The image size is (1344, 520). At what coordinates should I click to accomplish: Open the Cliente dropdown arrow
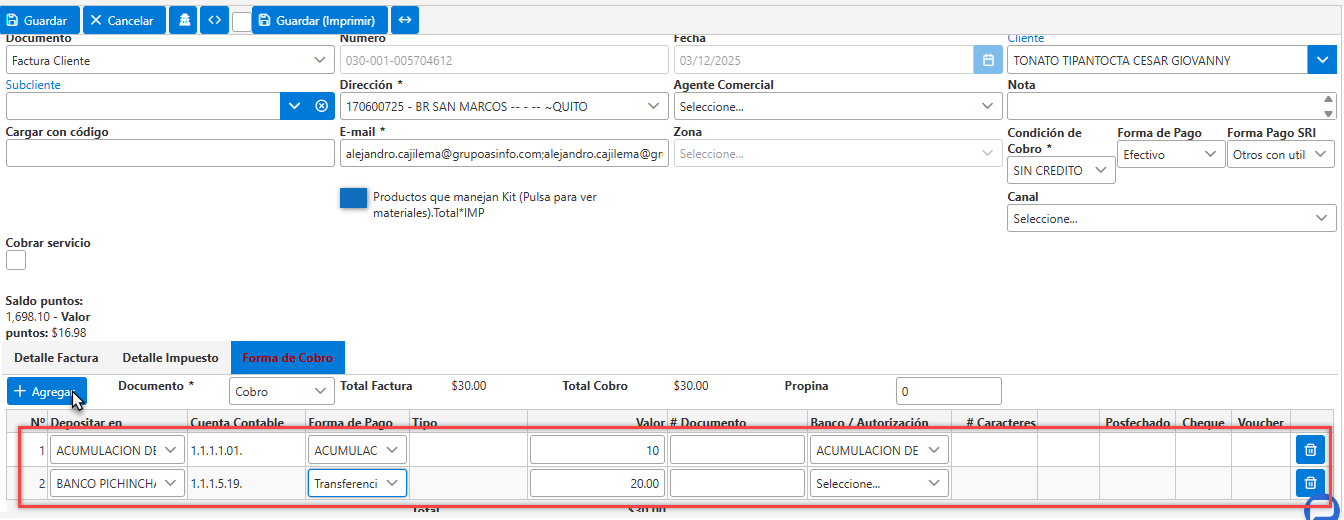1321,60
